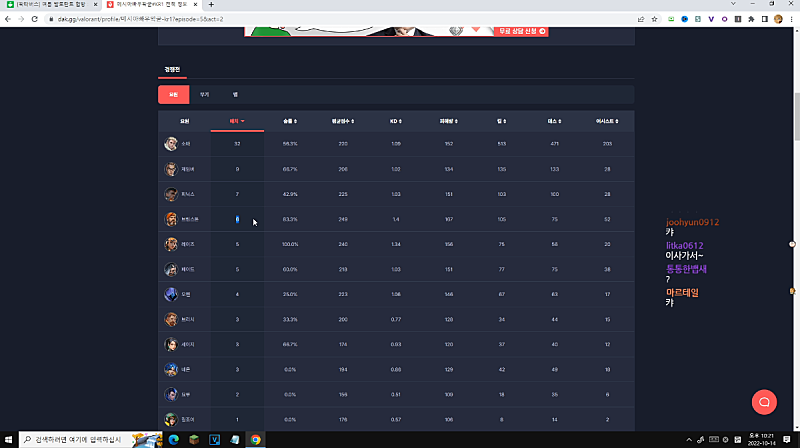This screenshot has width=800, height=448.
Task: Go back to previous page
Action: tap(8, 19)
